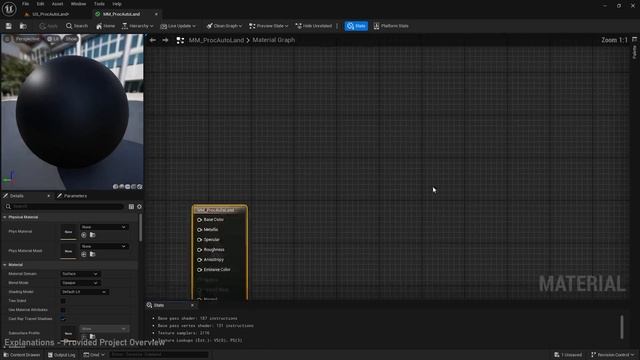This screenshot has height=360, width=640.
Task: Collapse the Material section
Action: tap(4, 265)
